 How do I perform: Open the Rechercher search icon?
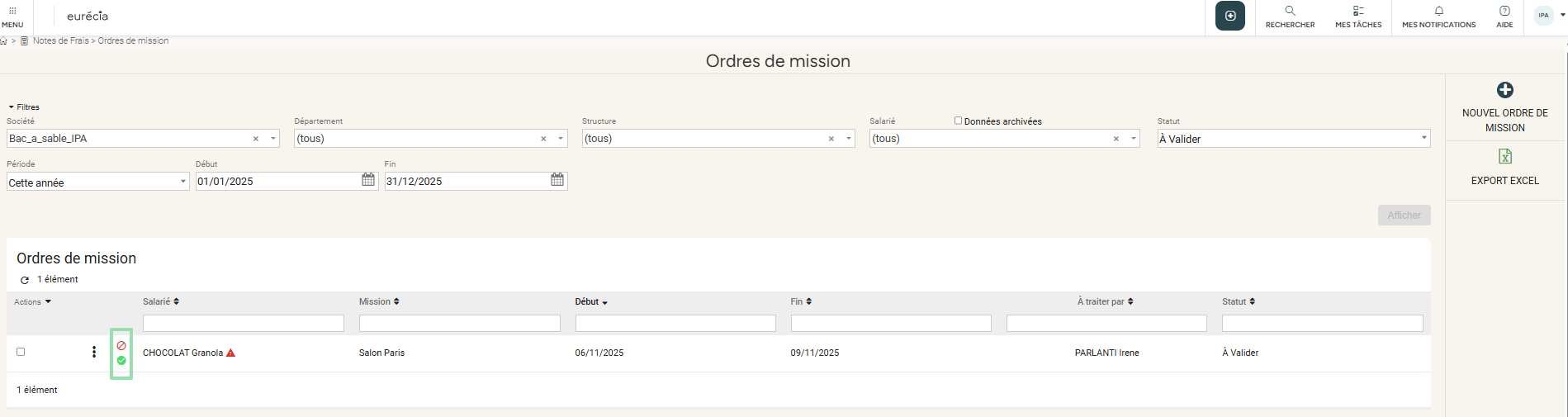coord(1290,12)
